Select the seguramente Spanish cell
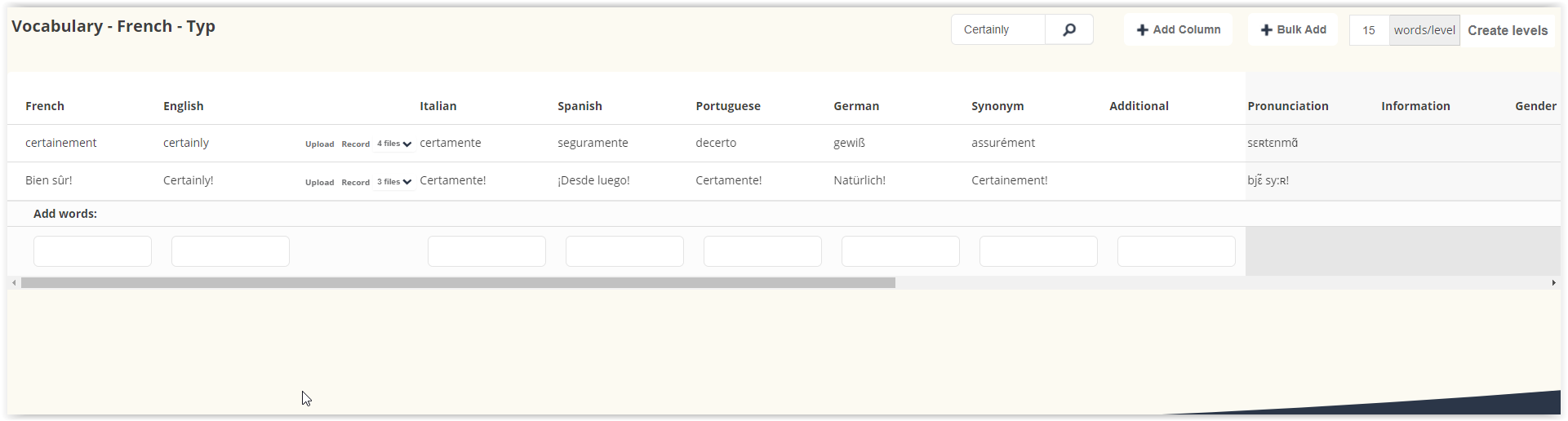 (593, 143)
